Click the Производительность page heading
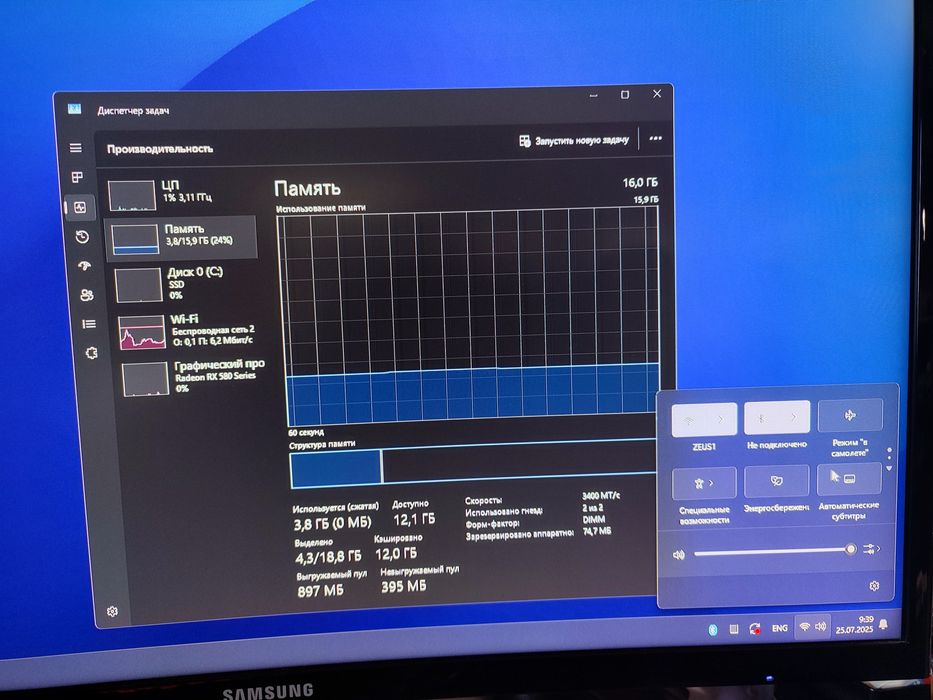This screenshot has width=933, height=700. pyautogui.click(x=159, y=149)
